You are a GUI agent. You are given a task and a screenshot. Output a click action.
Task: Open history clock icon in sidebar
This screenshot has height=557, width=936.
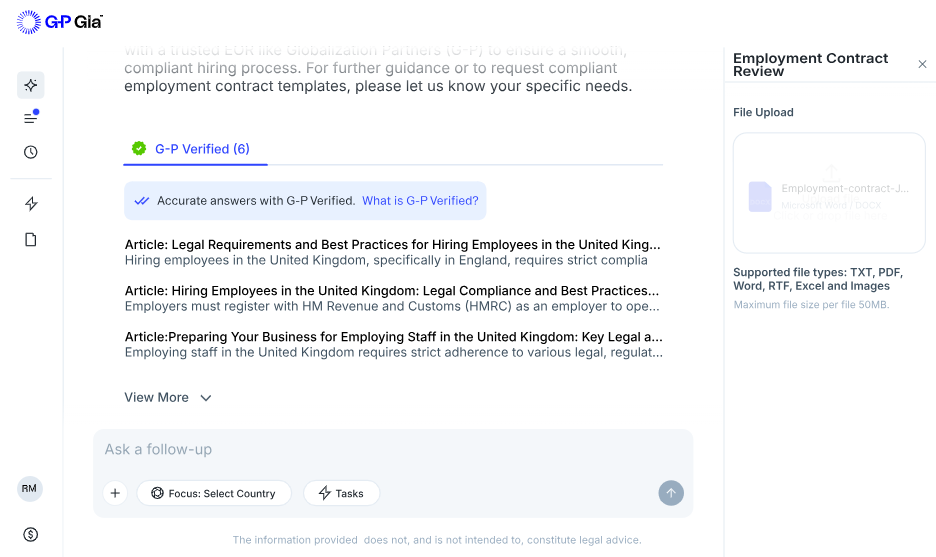[x=31, y=152]
